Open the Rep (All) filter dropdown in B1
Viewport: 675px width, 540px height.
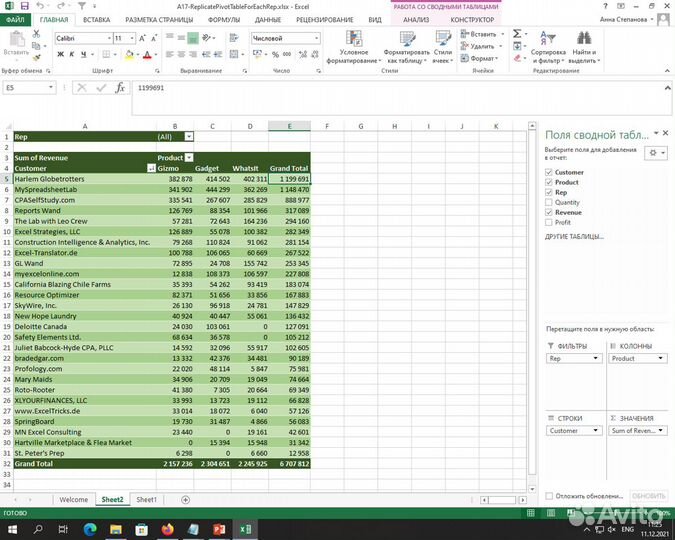click(189, 137)
